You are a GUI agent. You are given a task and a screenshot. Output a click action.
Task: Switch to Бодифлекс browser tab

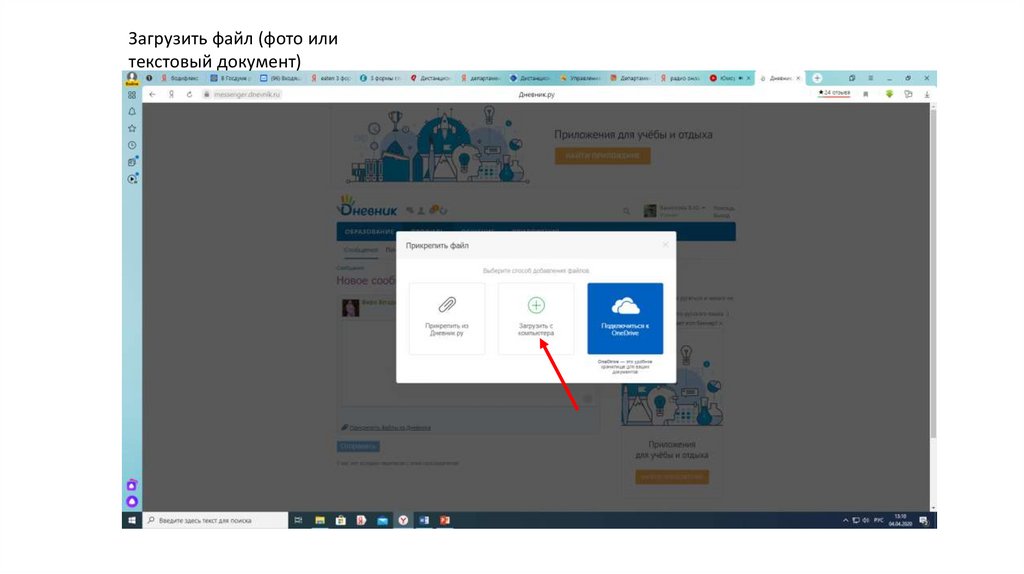click(x=180, y=78)
